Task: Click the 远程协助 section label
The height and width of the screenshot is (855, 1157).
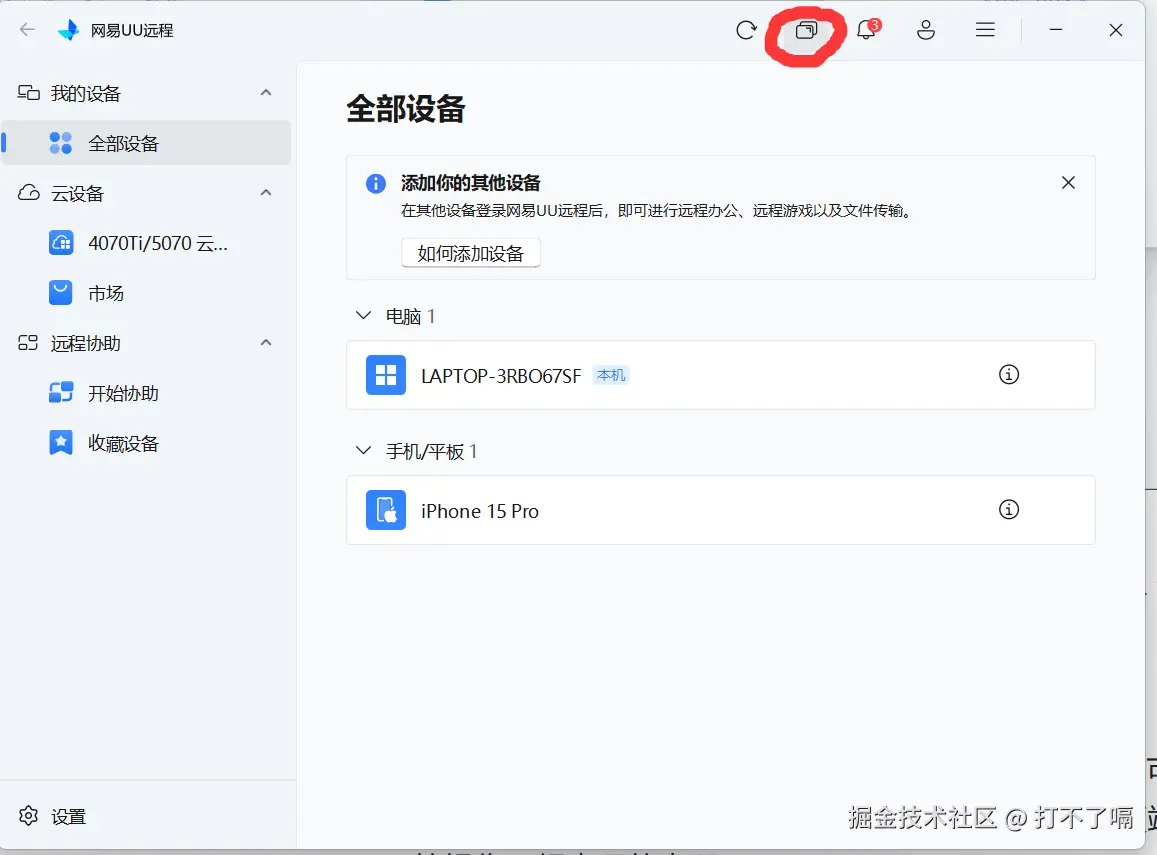Action: click(x=86, y=344)
